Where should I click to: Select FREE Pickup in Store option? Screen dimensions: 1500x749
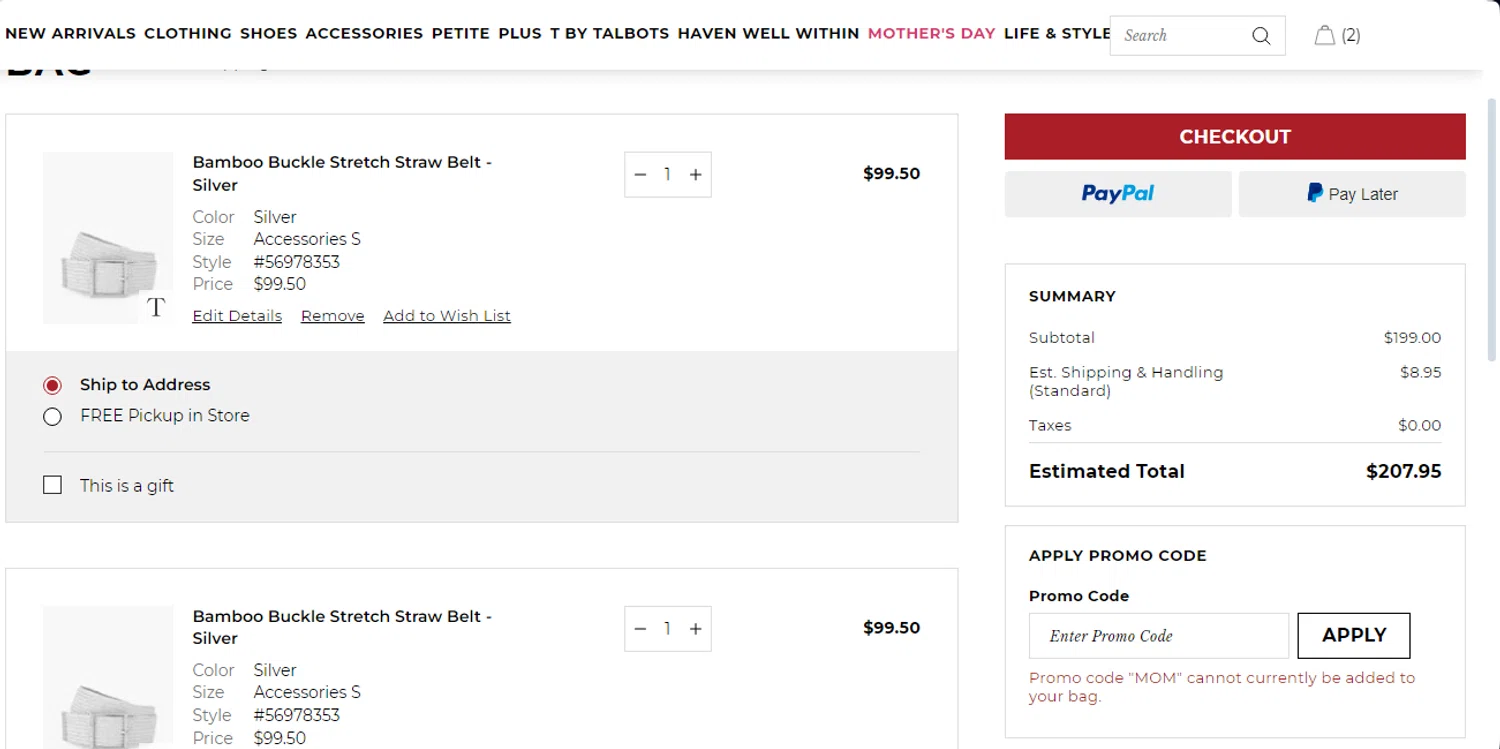tap(53, 416)
